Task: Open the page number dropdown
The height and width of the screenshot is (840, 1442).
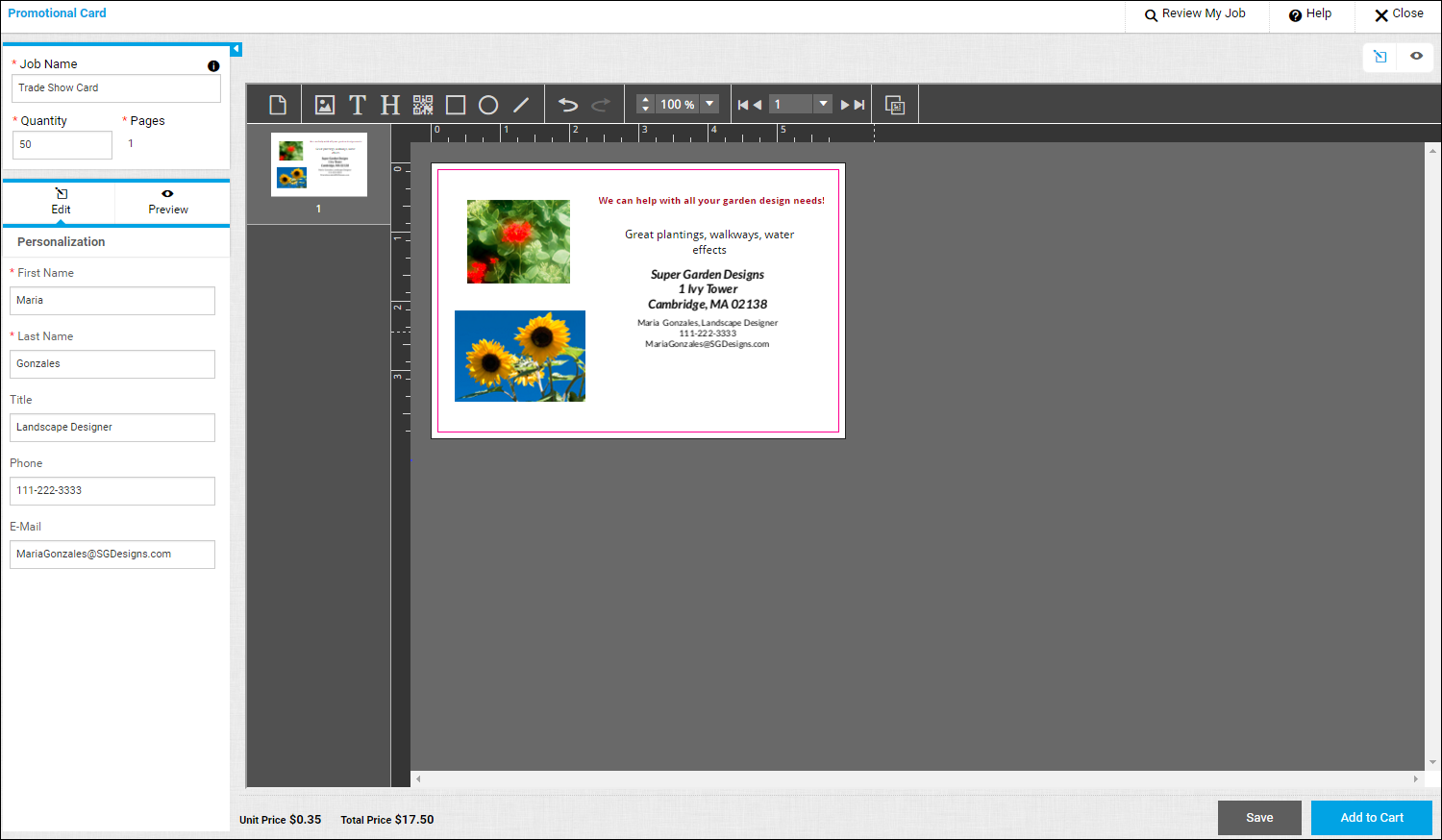Action: (x=823, y=104)
